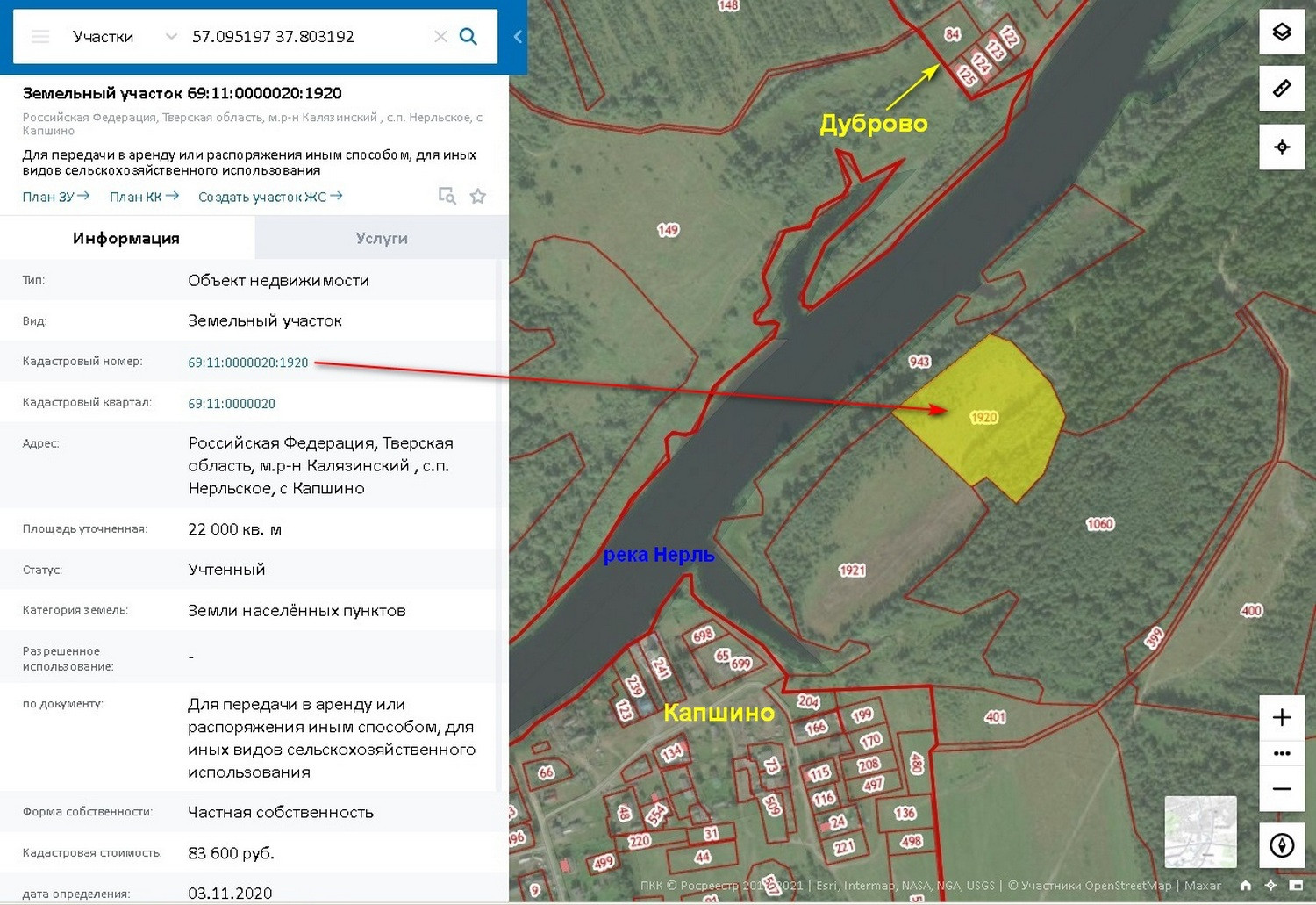Viewport: 1316px width, 905px height.
Task: Click the Учтенный status value
Action: pos(226,570)
